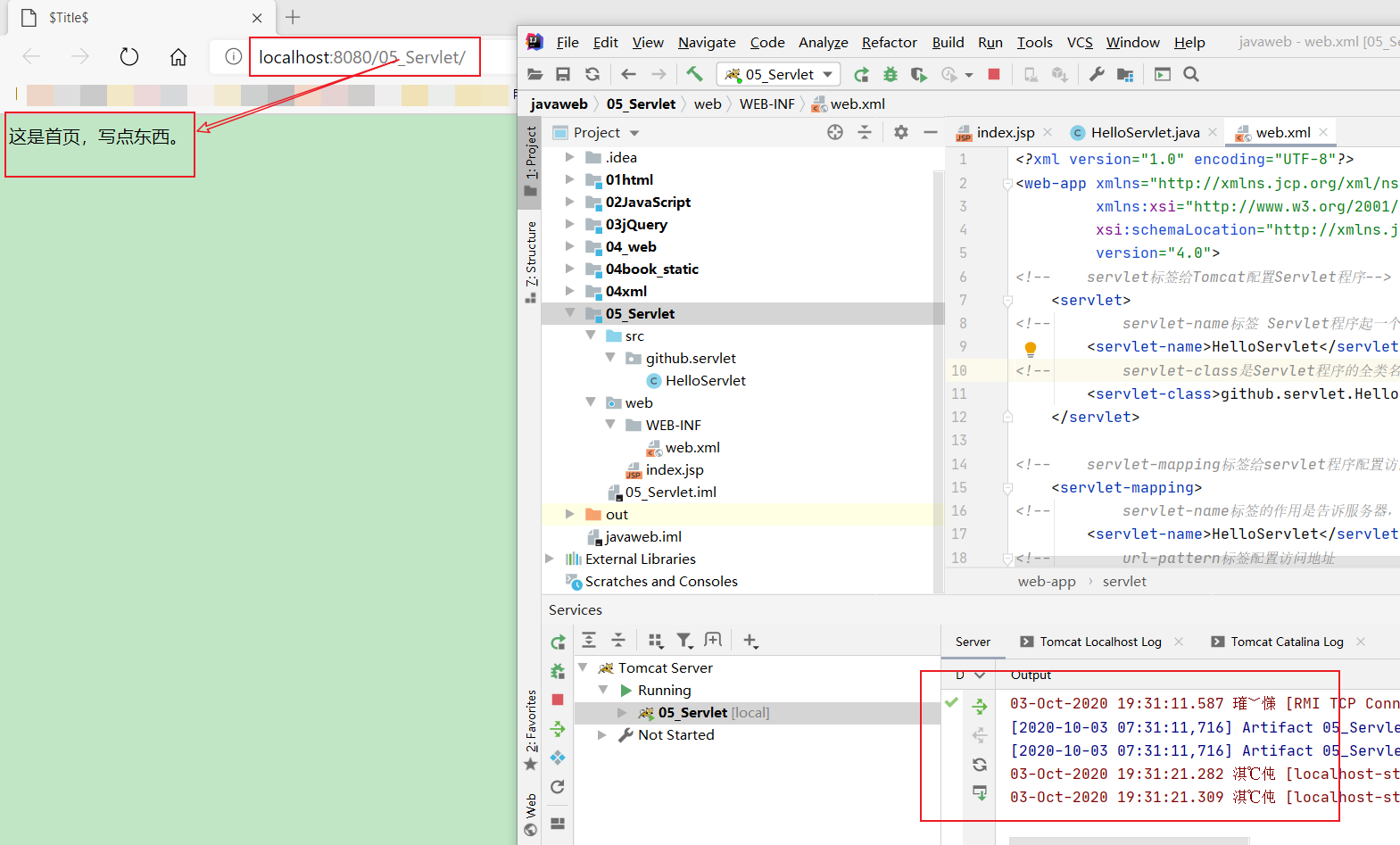Open run configuration 05_Servlet dropdown

780,74
